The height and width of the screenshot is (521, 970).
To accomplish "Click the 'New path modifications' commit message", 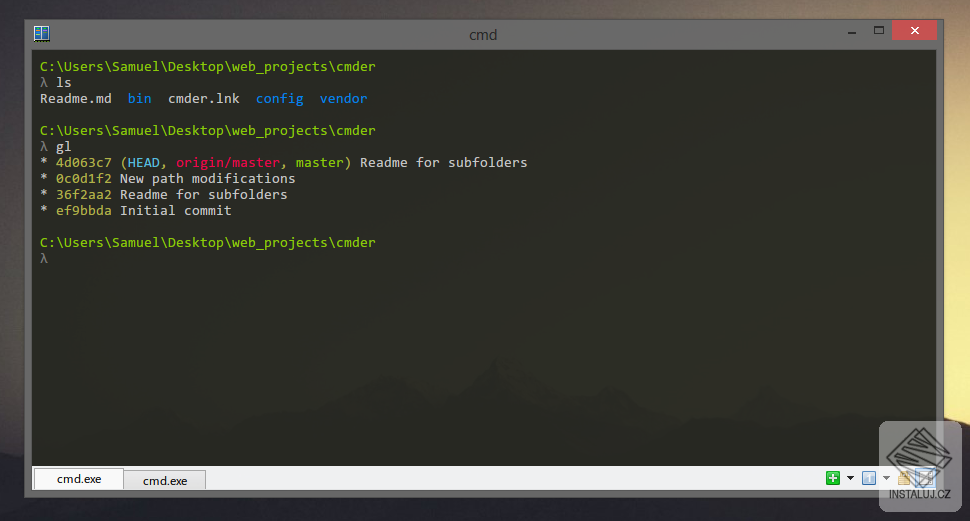I will [x=208, y=179].
